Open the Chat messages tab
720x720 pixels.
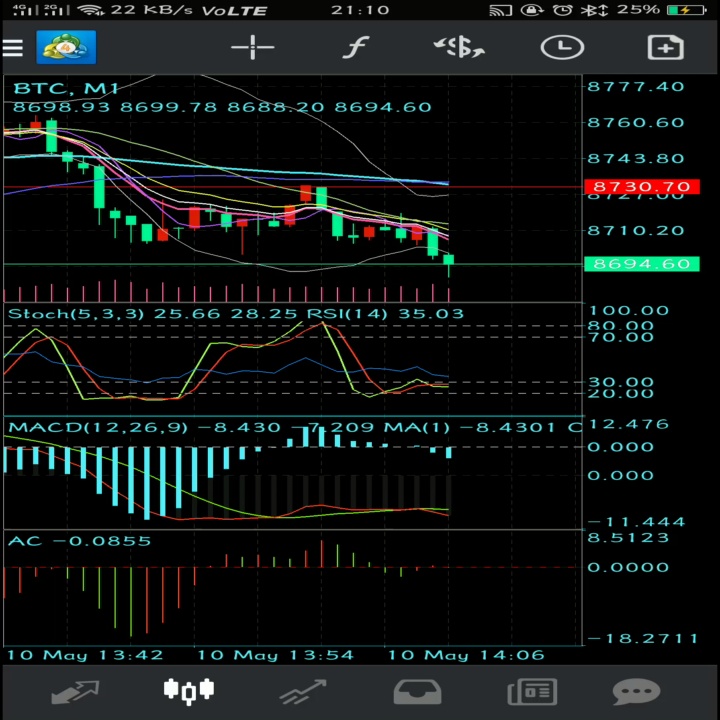click(x=636, y=692)
